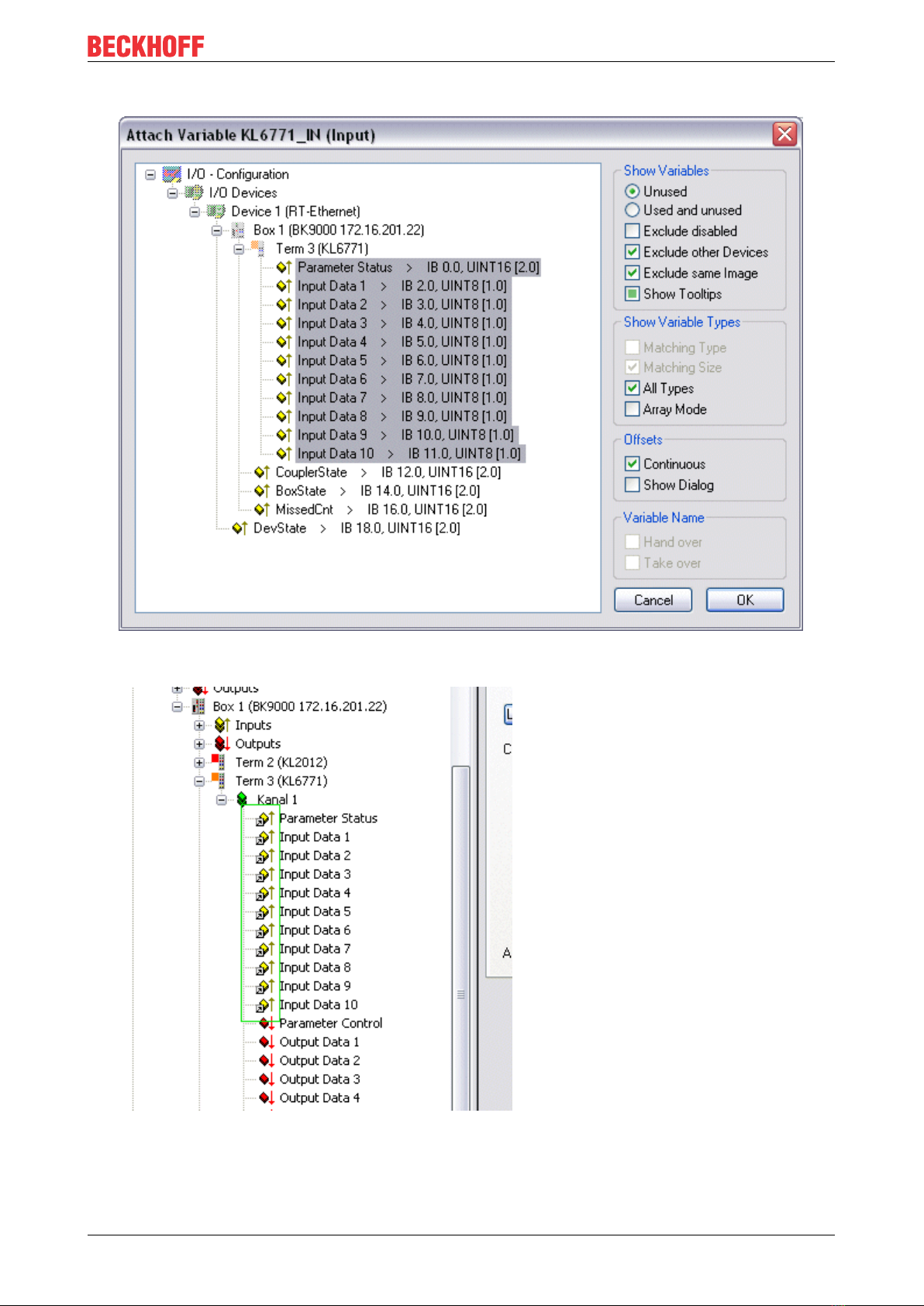Toggle the Show Tooltips checkbox
Viewport: 924px width, 1306px height.
pos(633,294)
